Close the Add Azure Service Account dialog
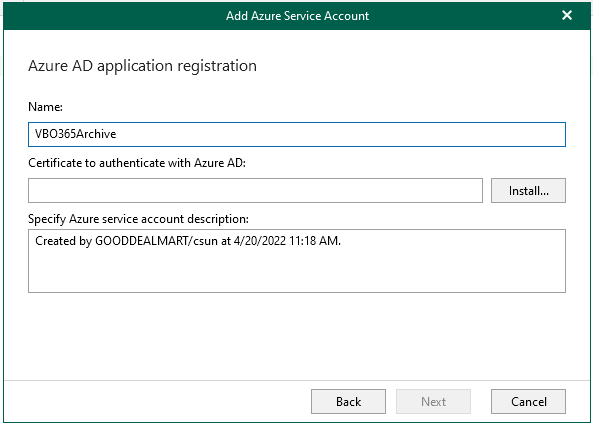The image size is (593, 425). click(x=567, y=15)
